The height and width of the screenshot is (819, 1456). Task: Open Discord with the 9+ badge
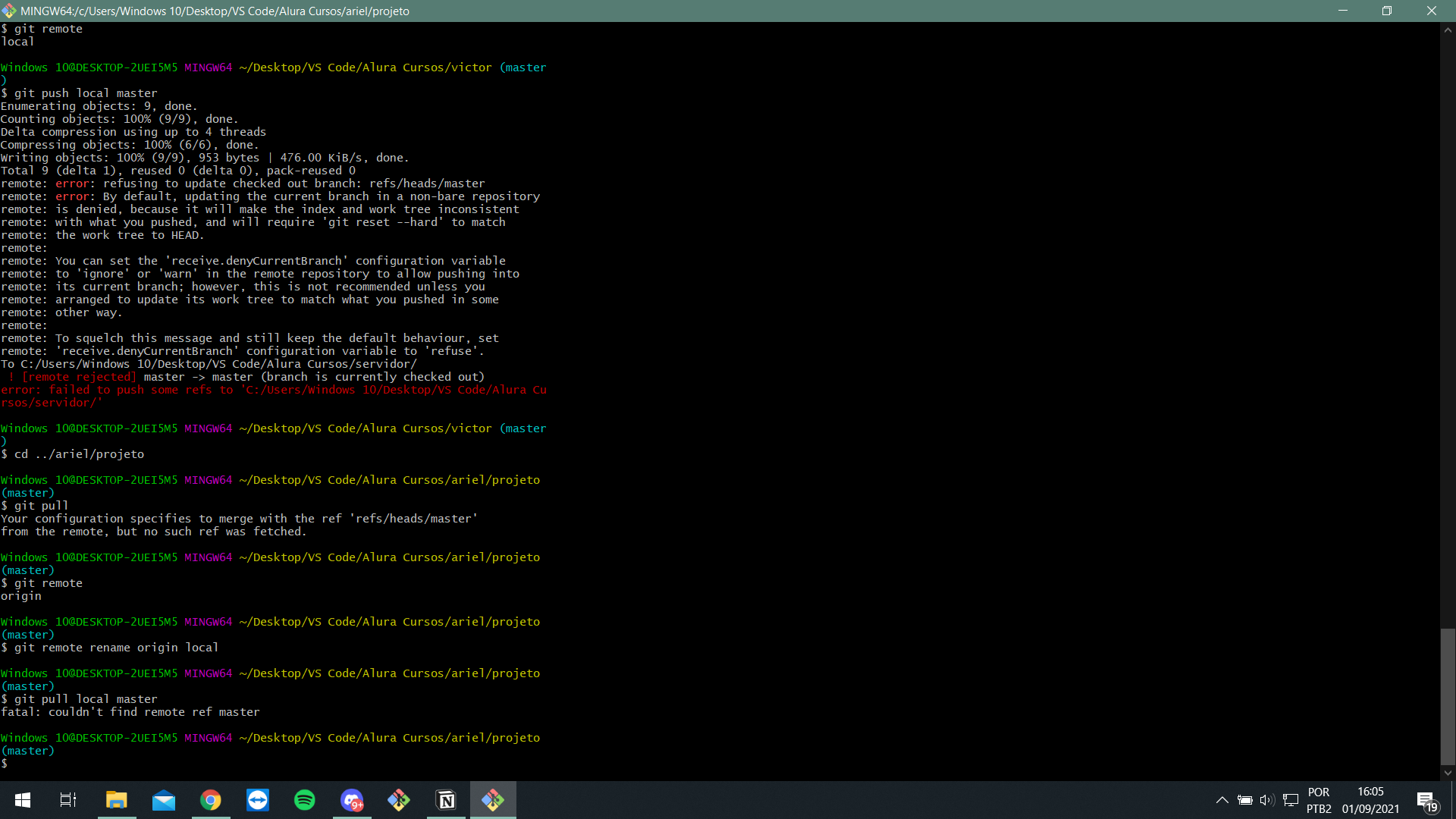pos(352,800)
